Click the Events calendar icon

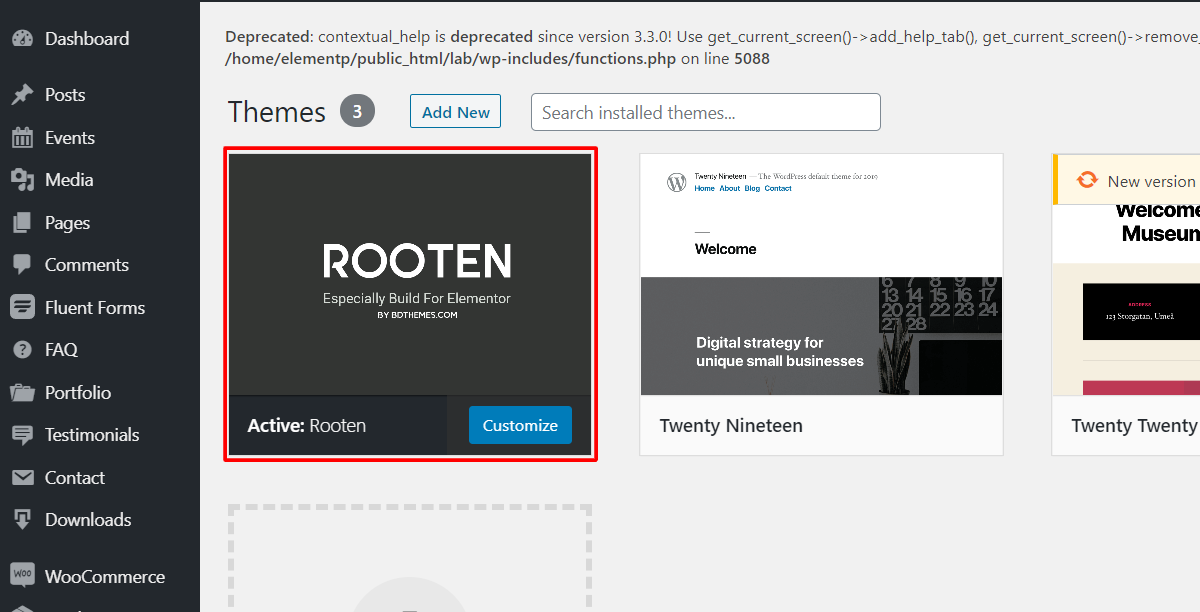coord(23,138)
